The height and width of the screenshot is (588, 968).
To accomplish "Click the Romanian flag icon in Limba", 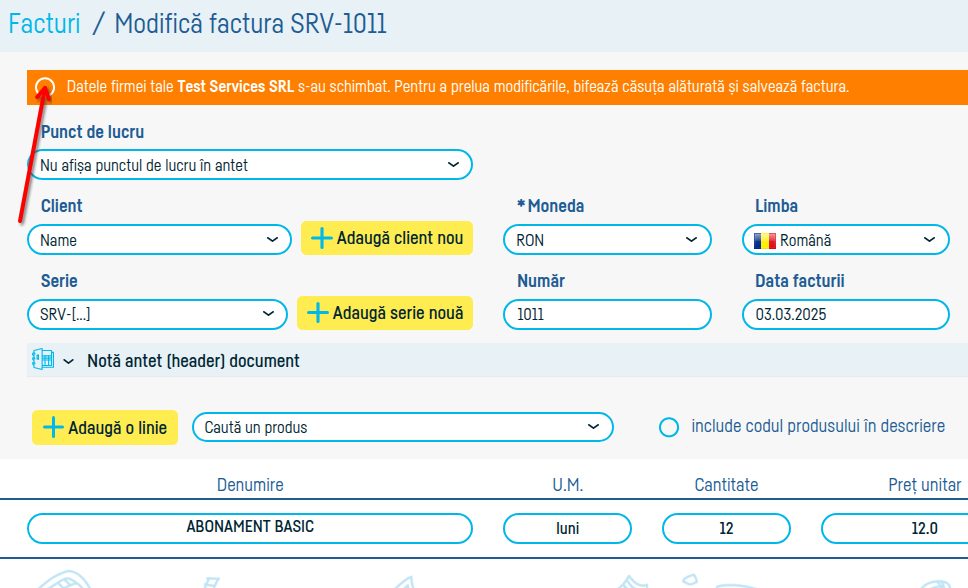I will tap(765, 240).
